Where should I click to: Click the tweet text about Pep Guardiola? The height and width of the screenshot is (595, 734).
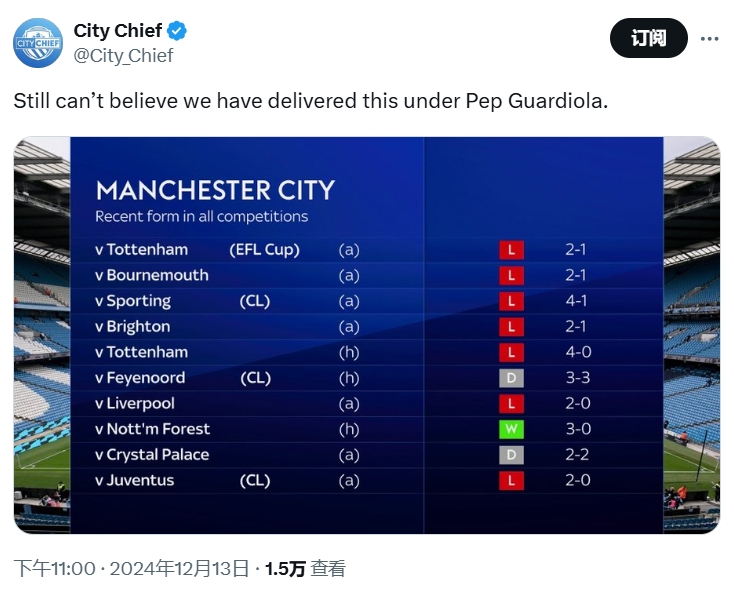click(x=310, y=101)
